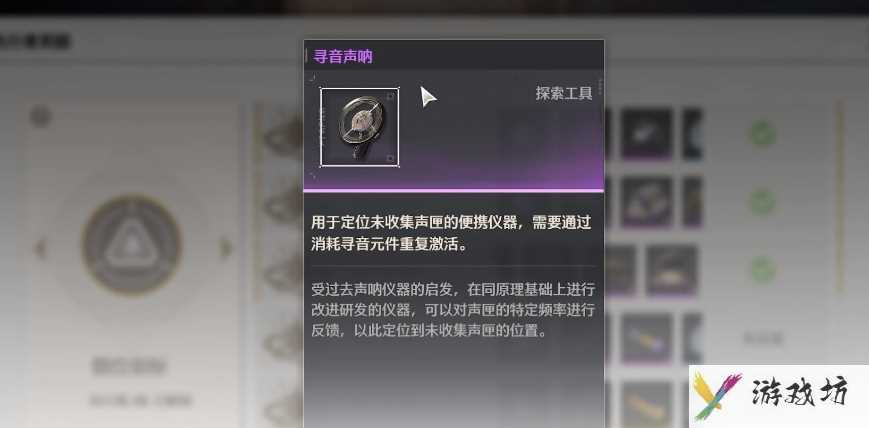The image size is (869, 428).
Task: Toggle the top green checkmark
Action: pos(763,134)
